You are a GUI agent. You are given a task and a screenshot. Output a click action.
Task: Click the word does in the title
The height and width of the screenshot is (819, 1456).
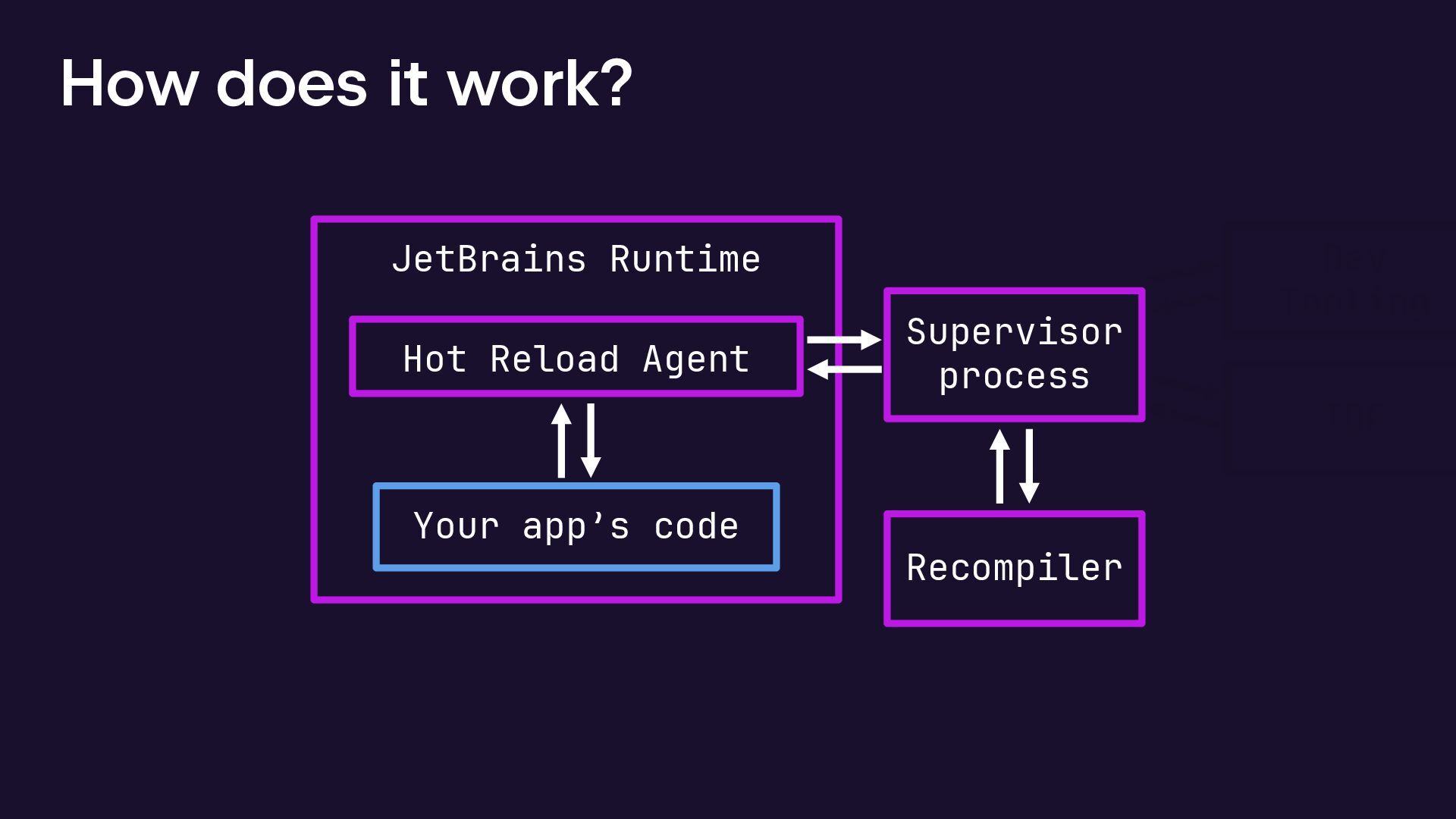pos(291,83)
